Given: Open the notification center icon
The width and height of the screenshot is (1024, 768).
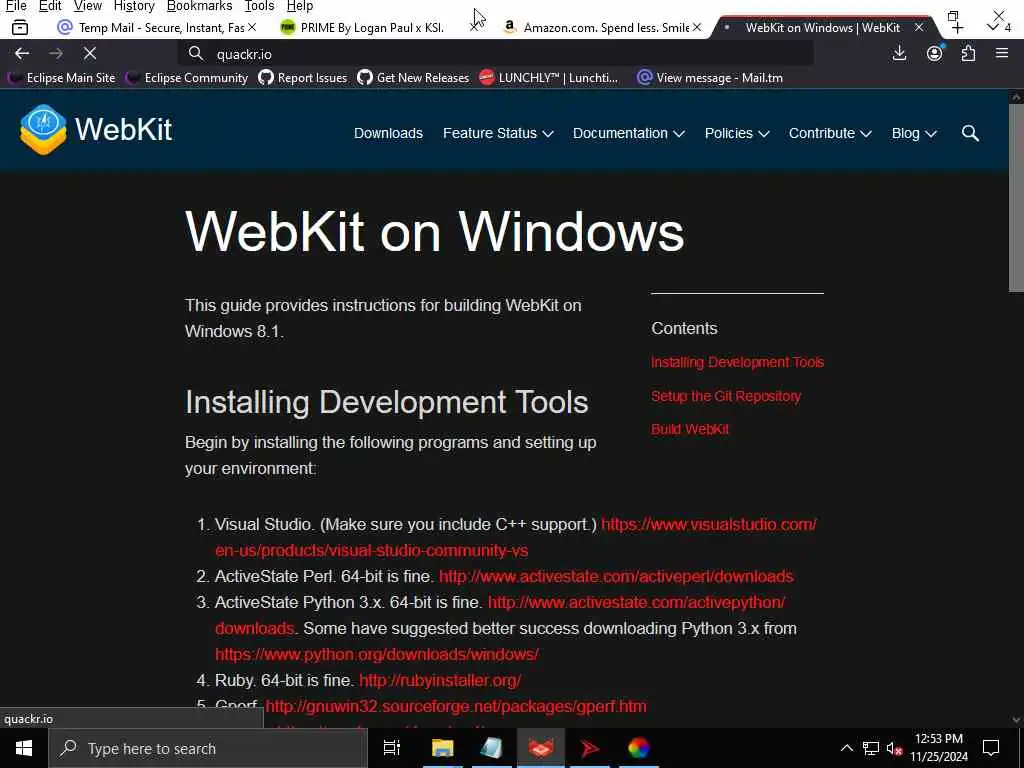Looking at the screenshot, I should (x=991, y=748).
